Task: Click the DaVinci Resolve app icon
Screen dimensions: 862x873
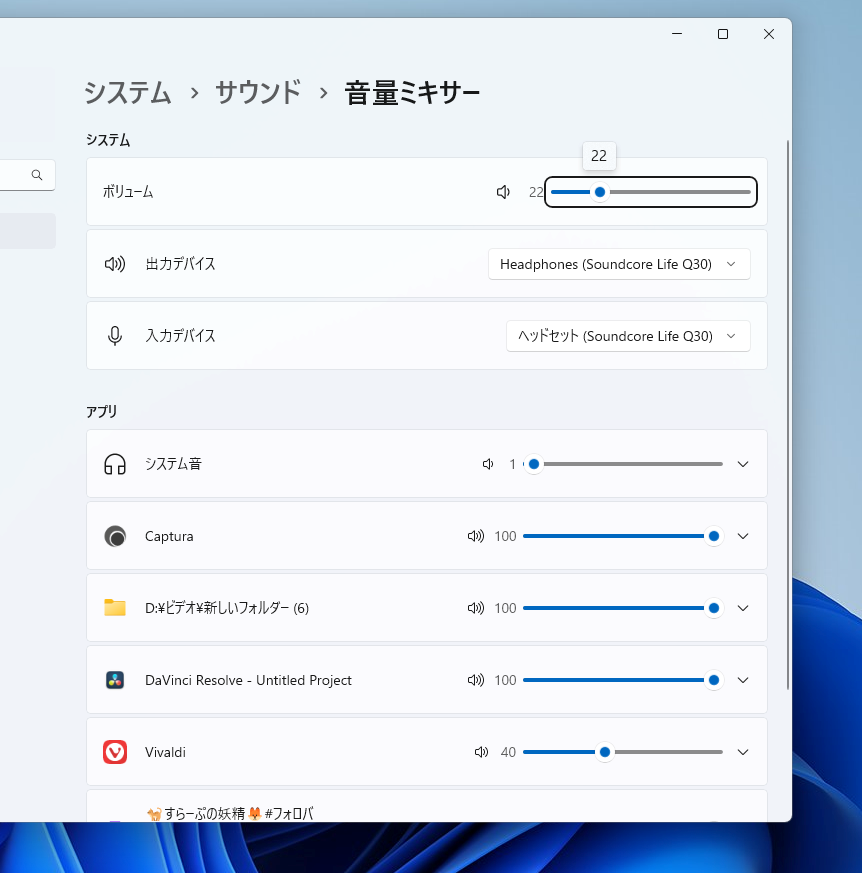Action: pyautogui.click(x=115, y=680)
